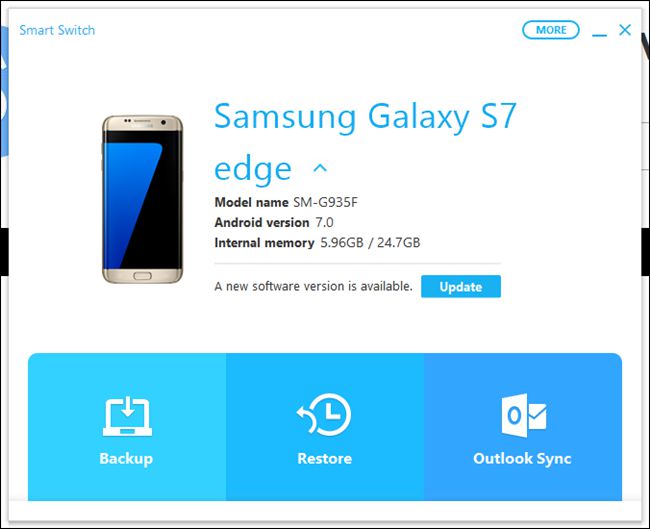
Task: Start the software Update
Action: click(x=461, y=286)
